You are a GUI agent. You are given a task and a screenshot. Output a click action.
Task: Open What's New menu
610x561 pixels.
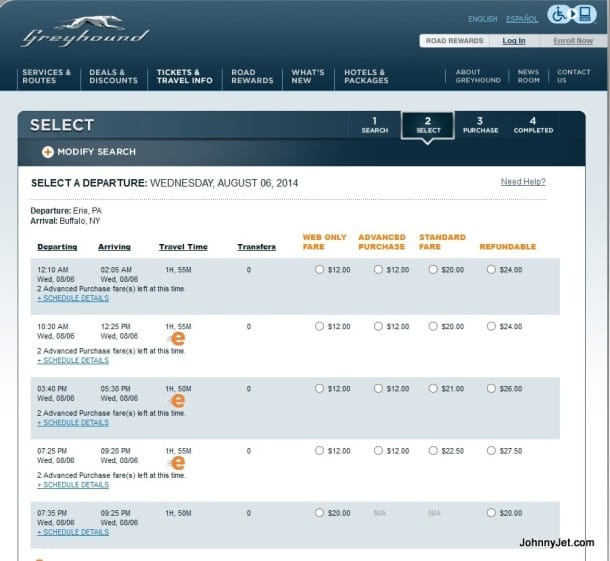click(x=308, y=76)
